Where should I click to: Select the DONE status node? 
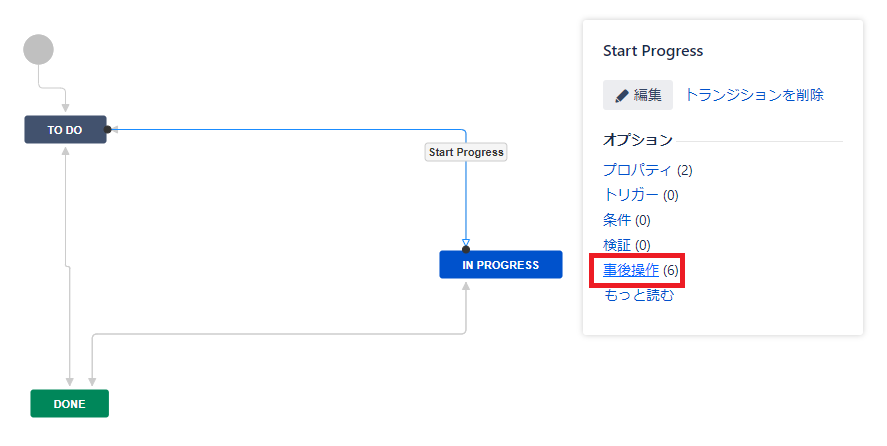pos(70,404)
